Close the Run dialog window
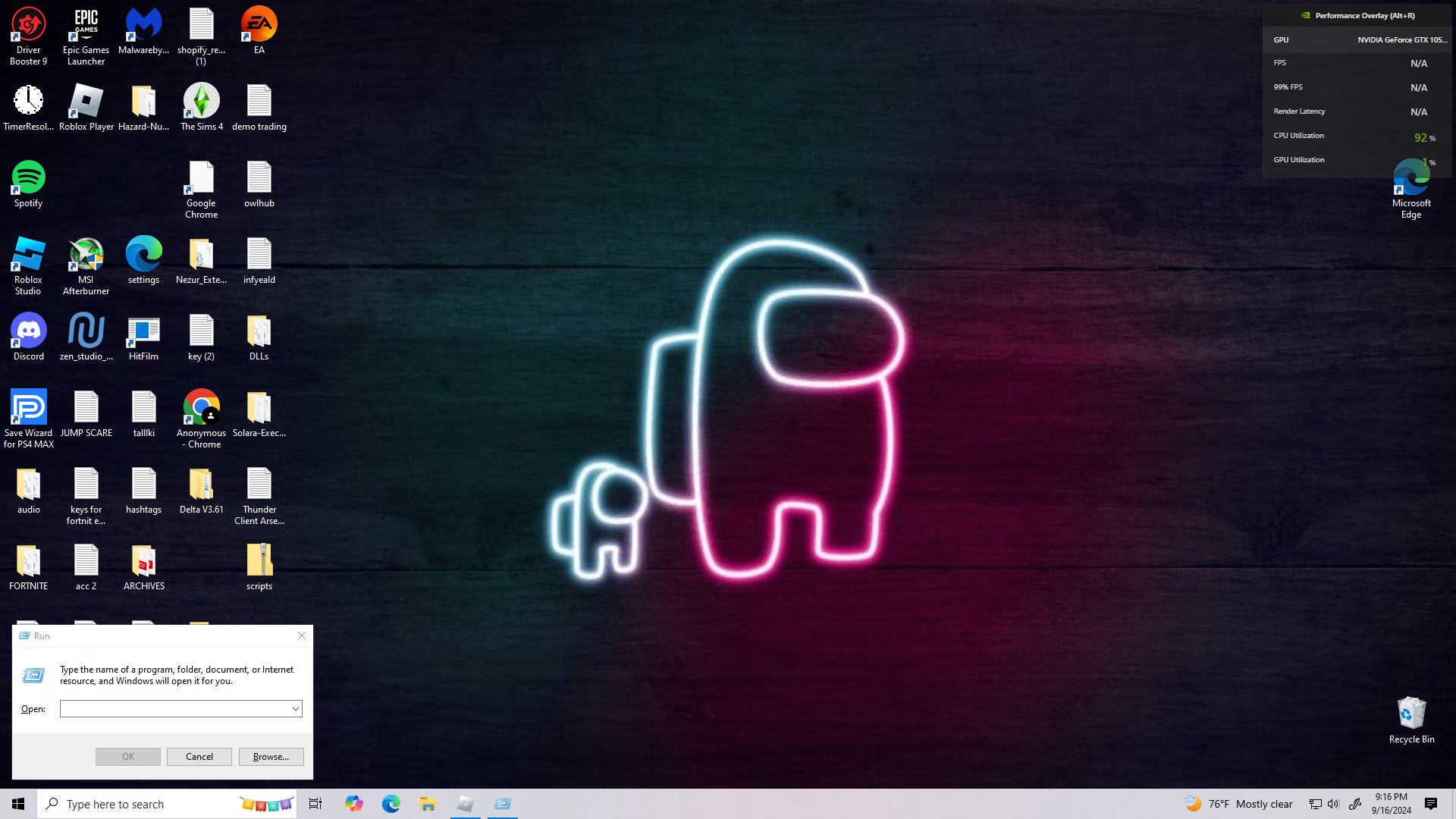The width and height of the screenshot is (1456, 819). click(x=302, y=635)
